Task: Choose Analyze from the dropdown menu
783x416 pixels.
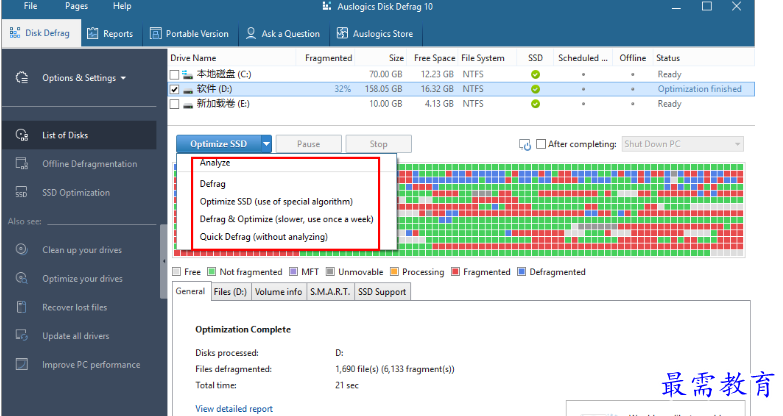Action: point(215,163)
